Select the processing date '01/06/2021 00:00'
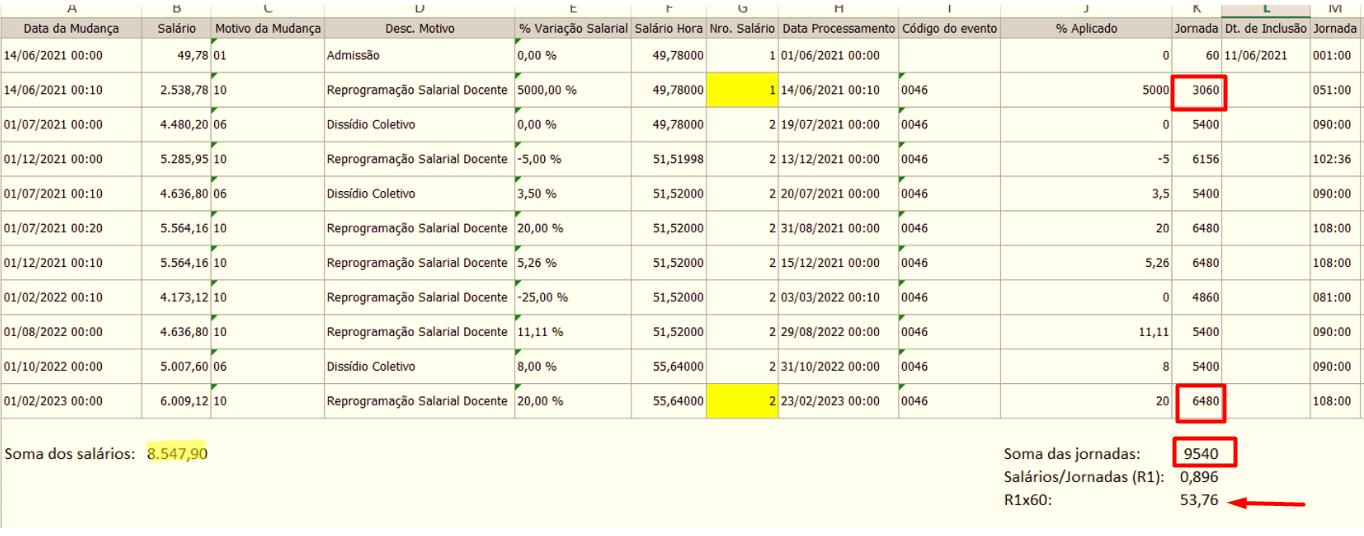 [838, 56]
